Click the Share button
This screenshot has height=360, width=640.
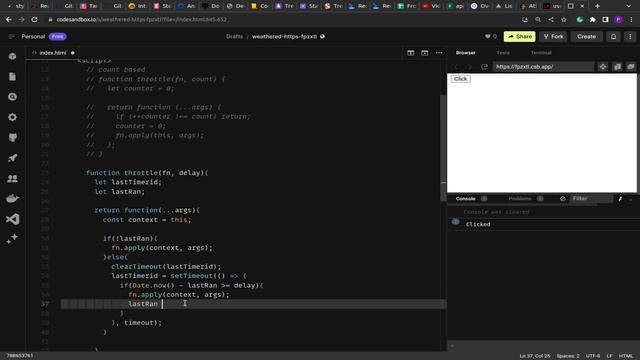coord(520,36)
